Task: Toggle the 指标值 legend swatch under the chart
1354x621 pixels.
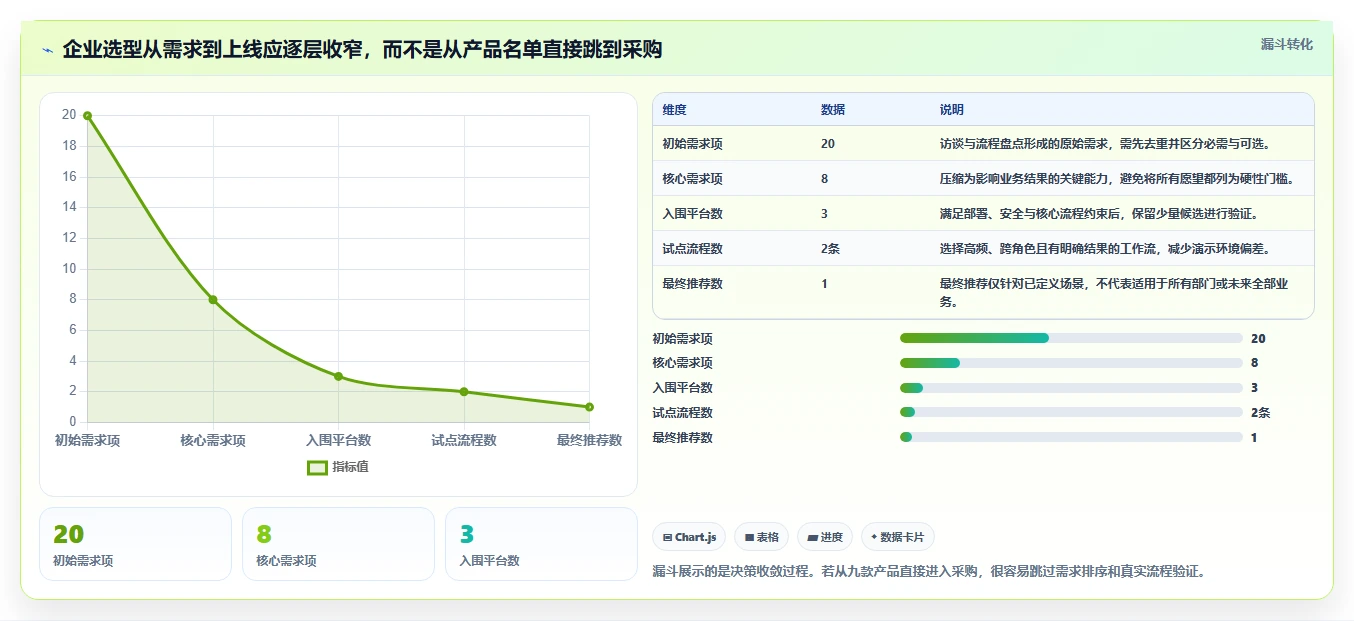Action: coord(317,467)
